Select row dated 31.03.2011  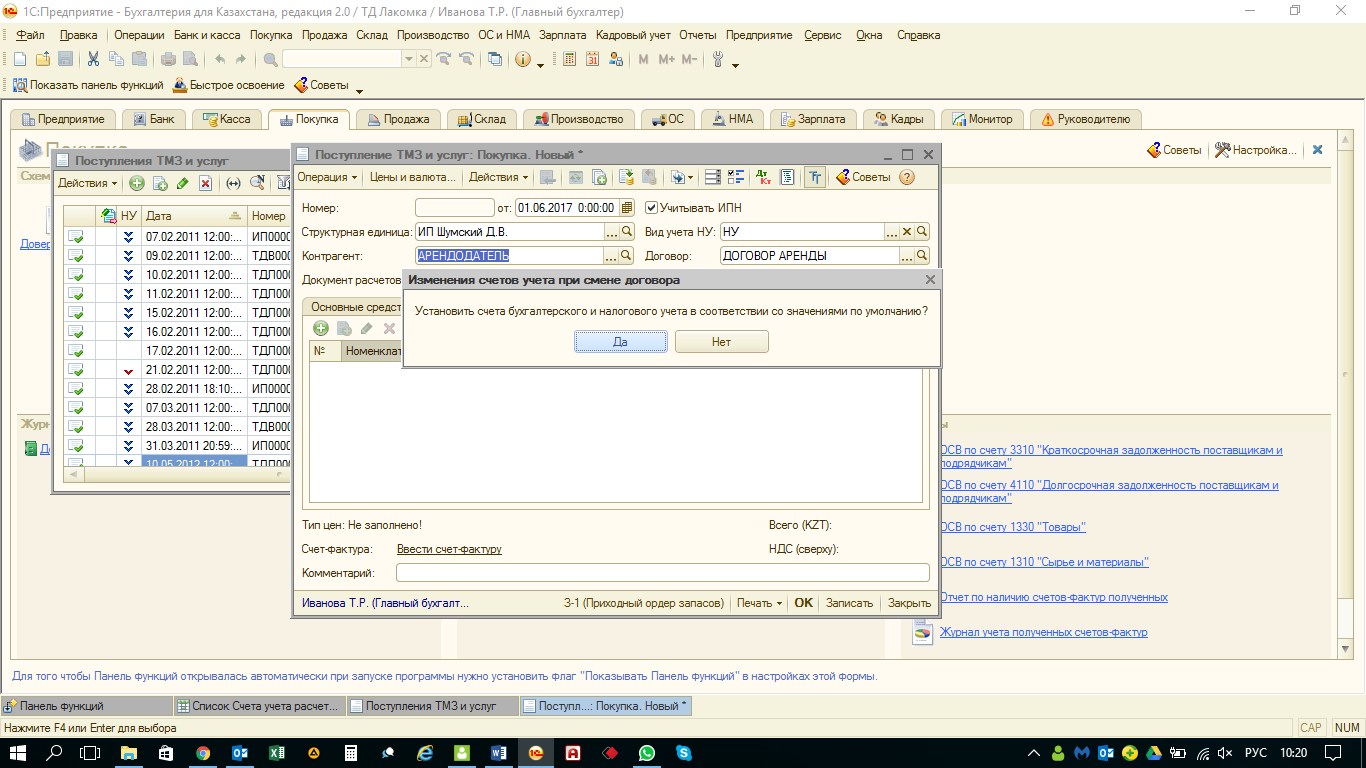177,446
